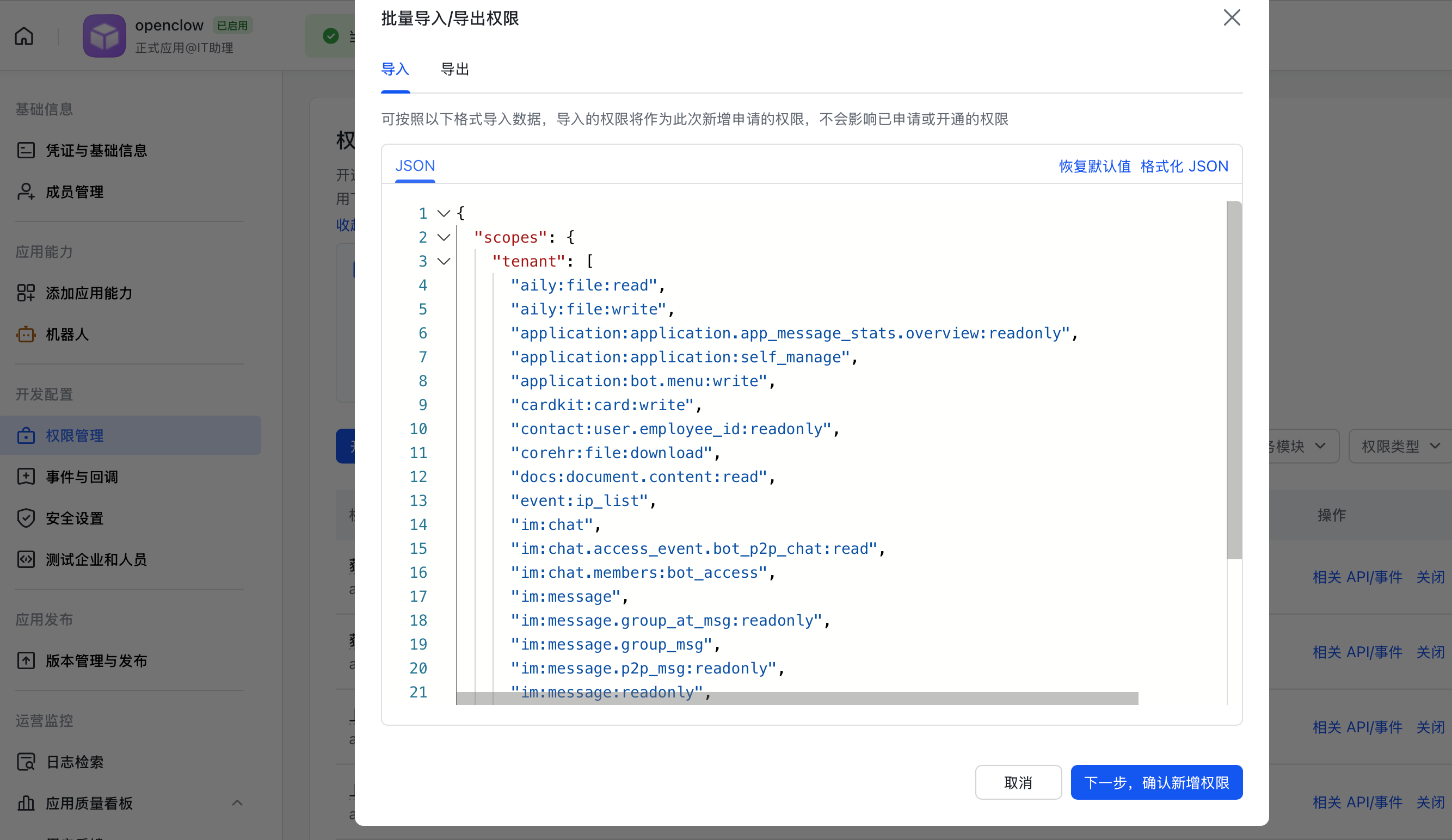Open 凭证与基础信息 sidebar icon
The height and width of the screenshot is (840, 1452).
26,150
